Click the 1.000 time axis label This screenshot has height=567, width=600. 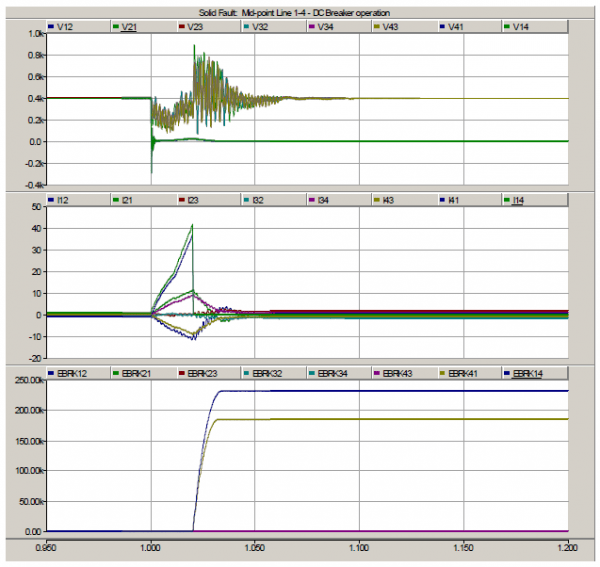coord(150,547)
